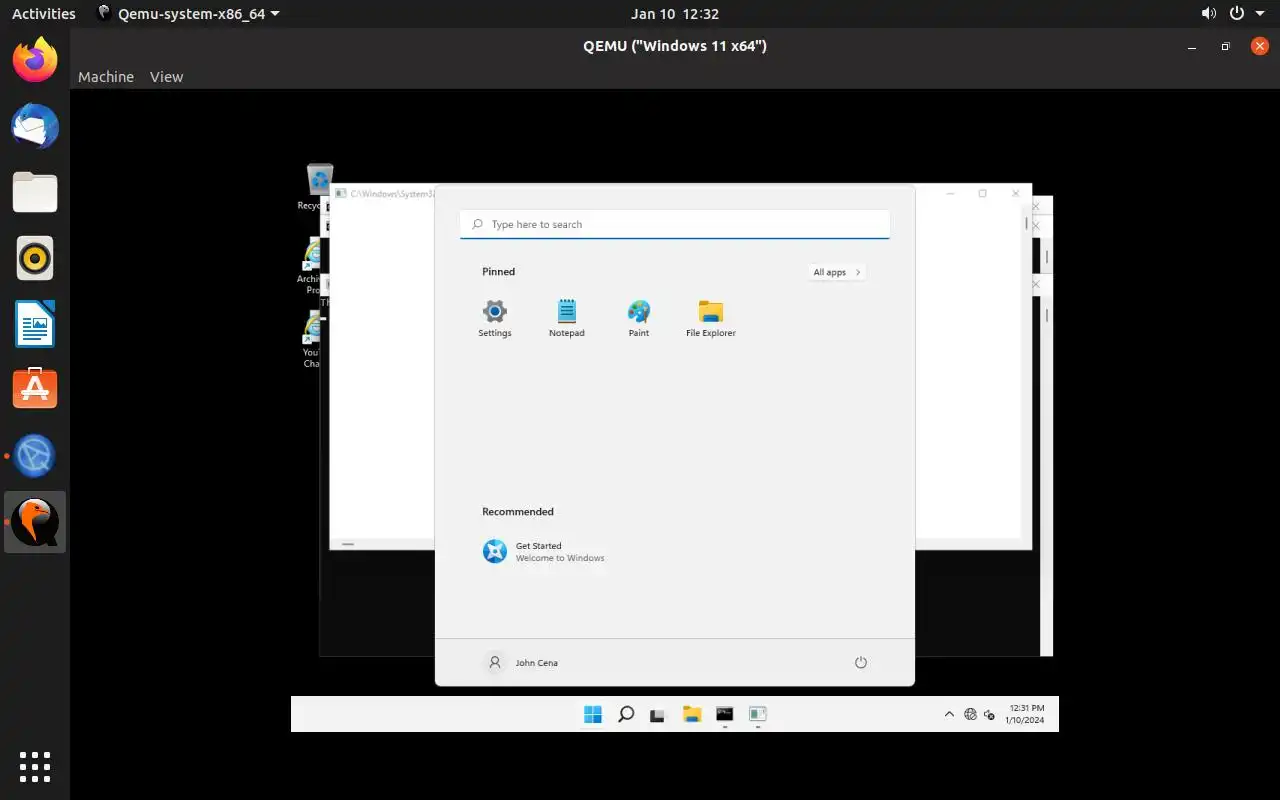
Task: Expand the All apps list
Action: [837, 272]
